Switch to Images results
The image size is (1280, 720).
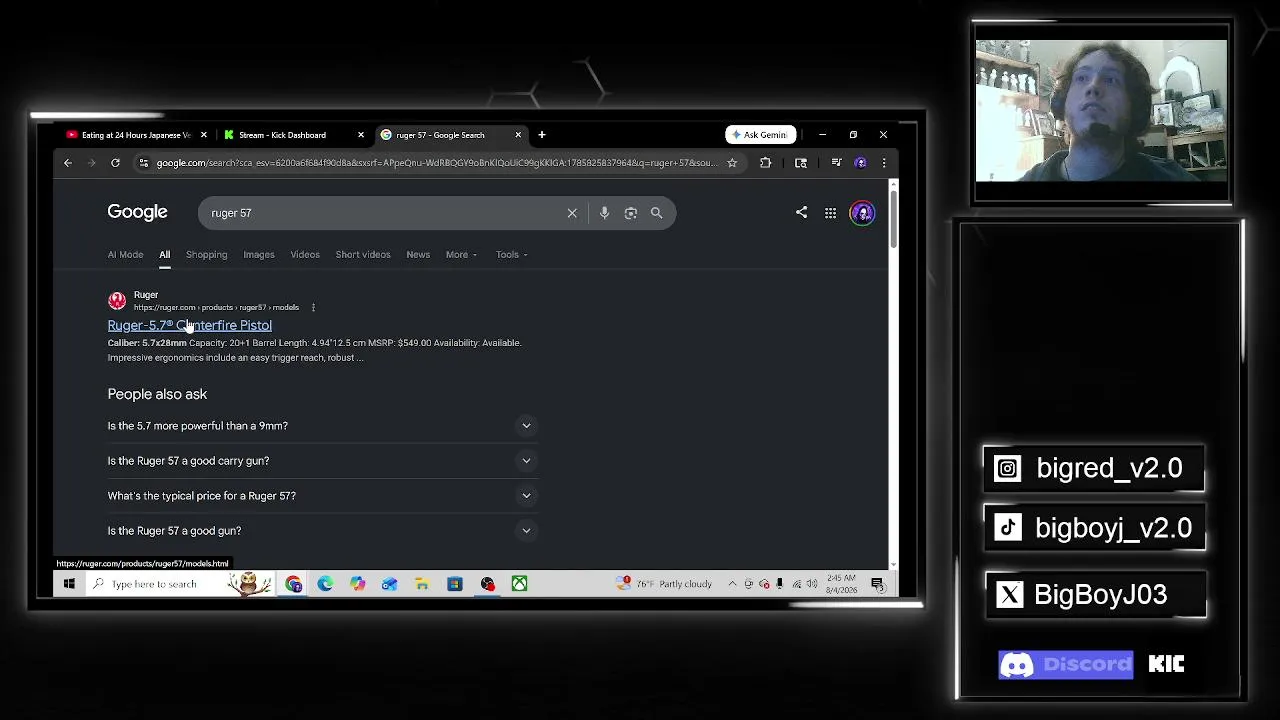pos(259,254)
